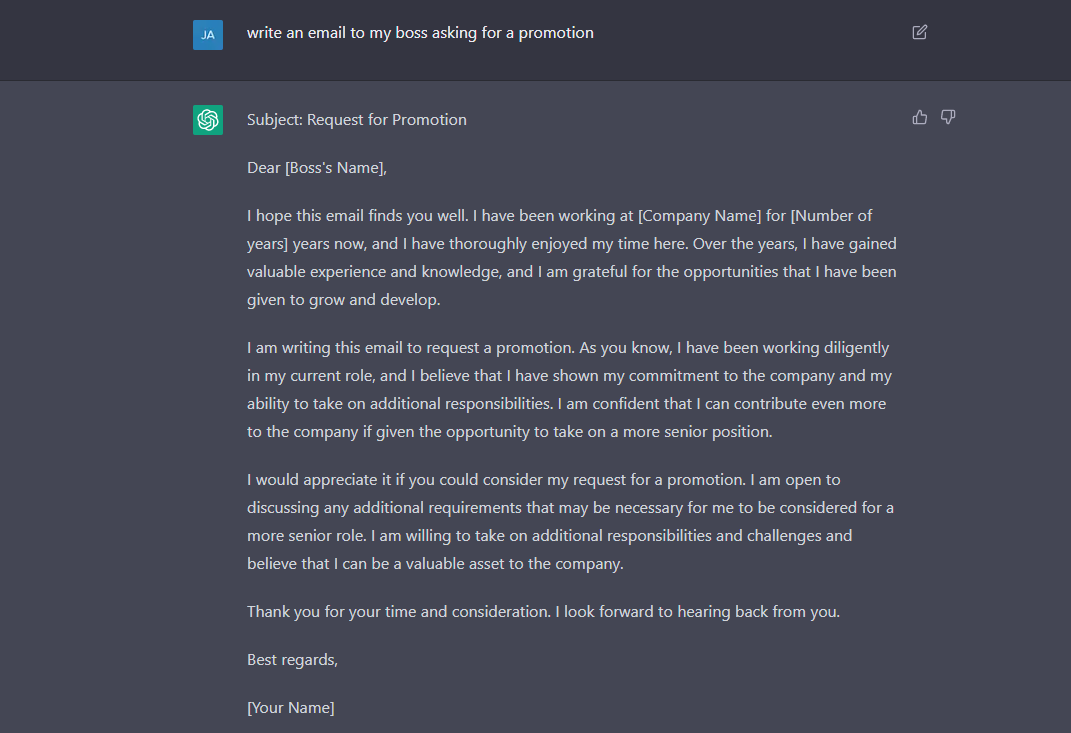The image size is (1071, 733).
Task: Rate the response with a thumbs down
Action: 947,117
